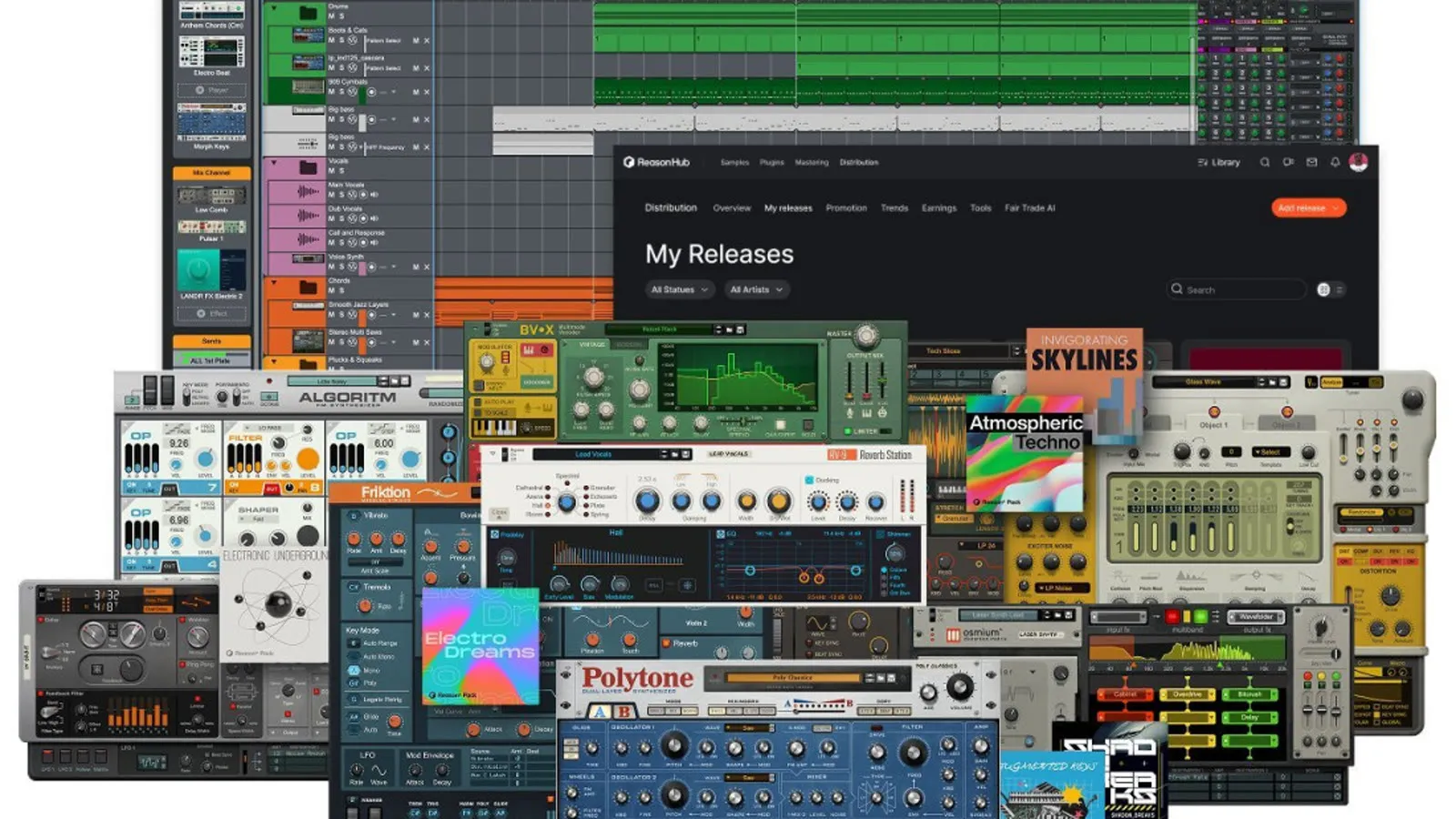
Task: Open the All Artists filter dropdown
Action: click(755, 289)
